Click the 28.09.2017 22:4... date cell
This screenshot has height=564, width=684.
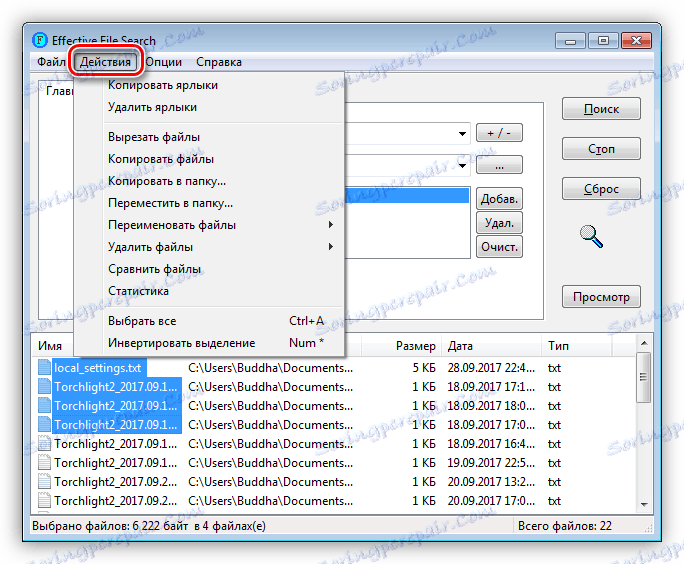coord(491,368)
